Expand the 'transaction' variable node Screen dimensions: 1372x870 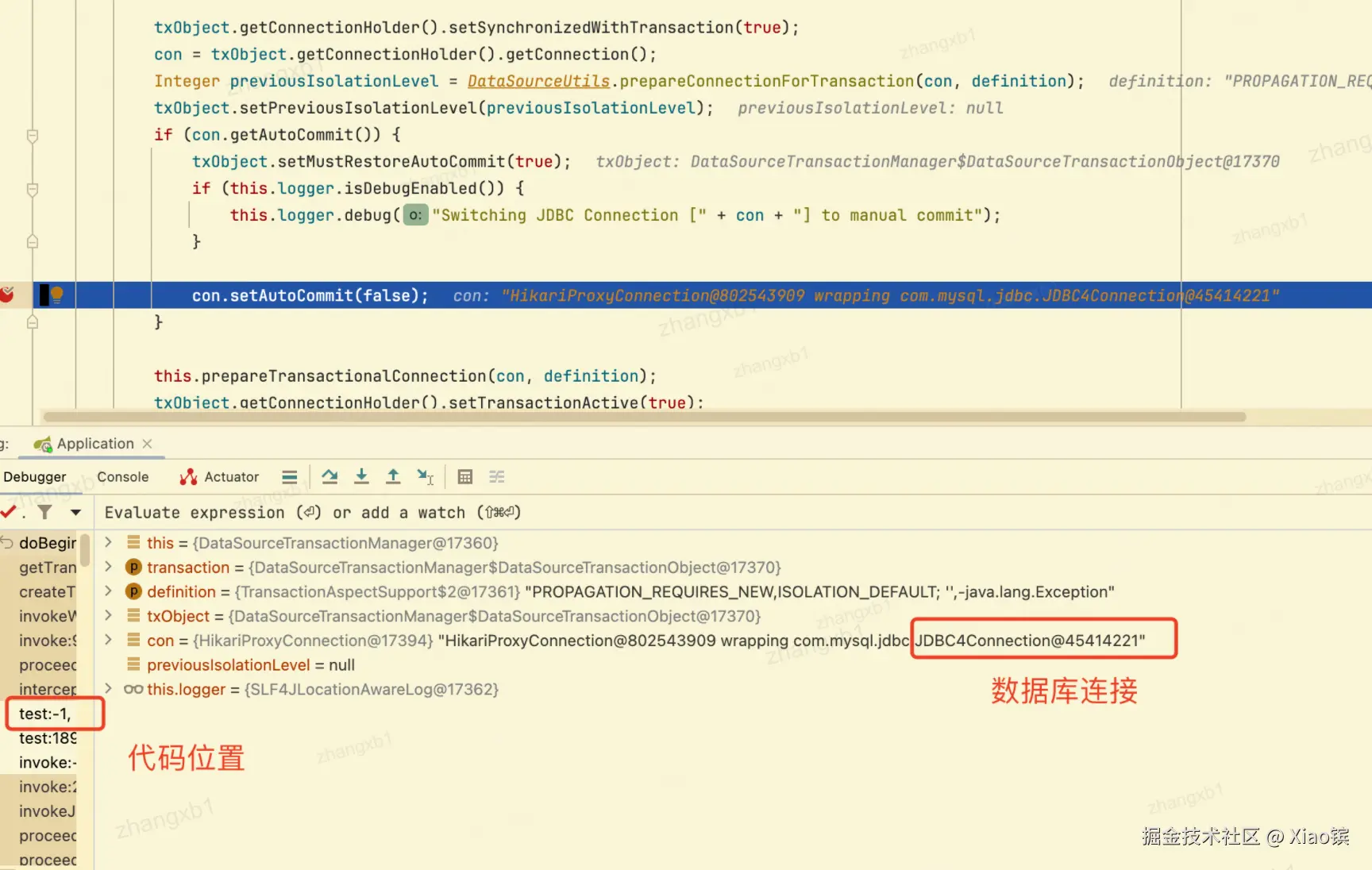click(109, 568)
